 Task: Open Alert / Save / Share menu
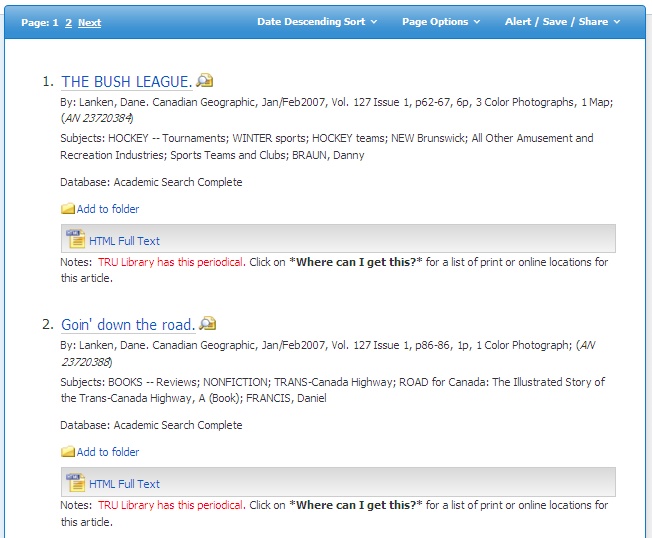(x=562, y=22)
